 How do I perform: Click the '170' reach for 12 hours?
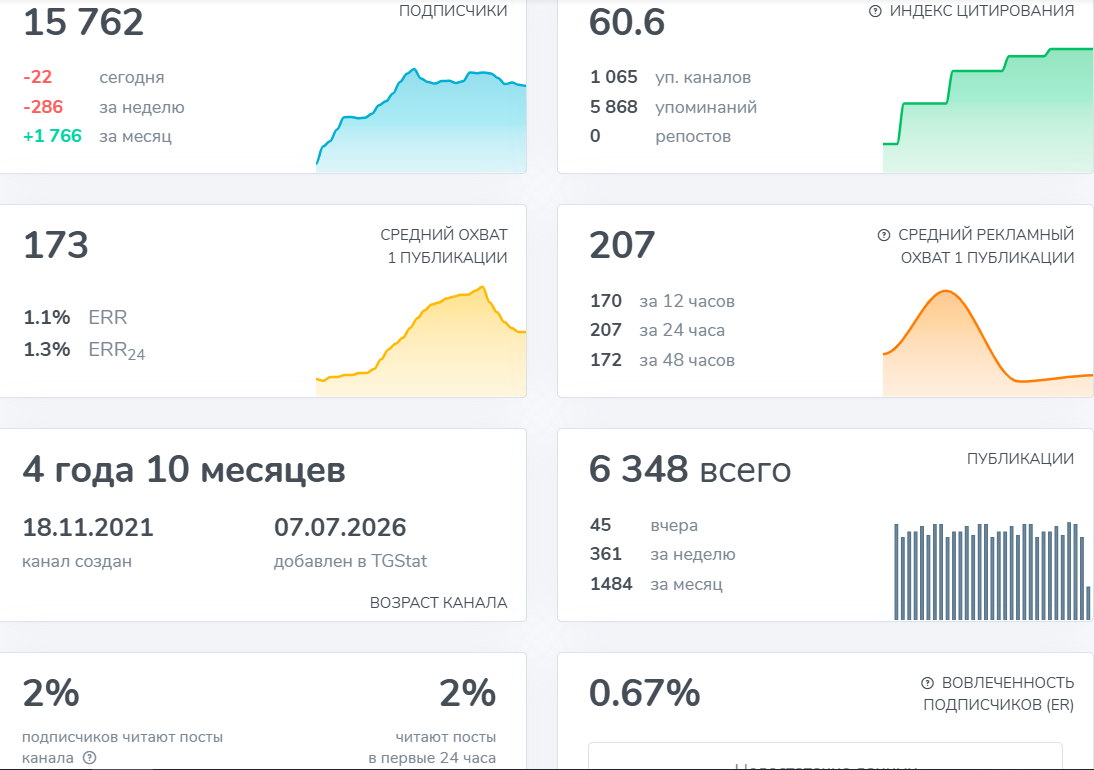coord(606,301)
